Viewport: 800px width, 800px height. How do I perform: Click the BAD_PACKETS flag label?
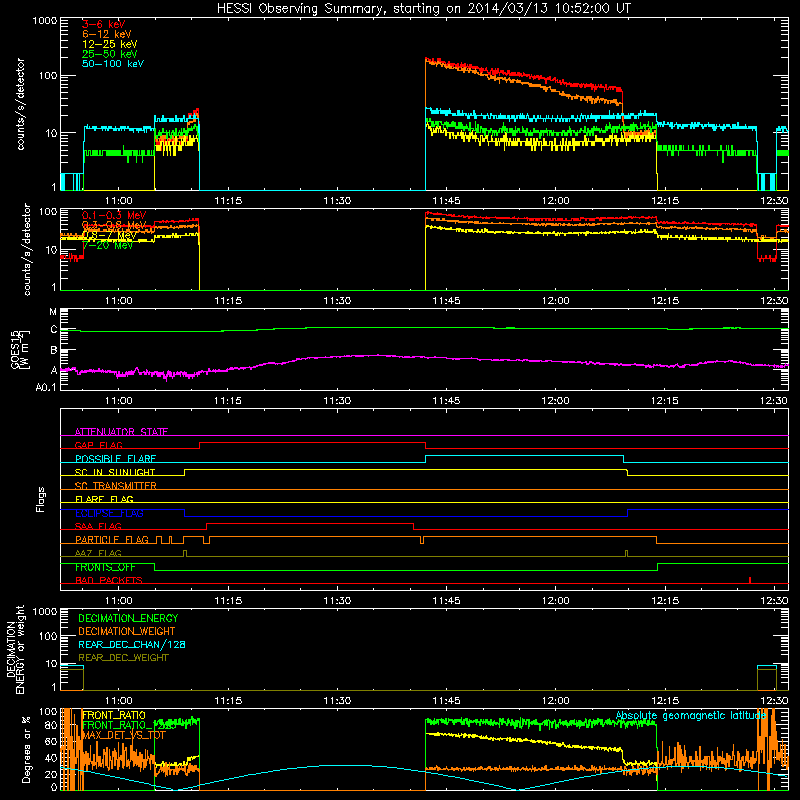click(109, 580)
